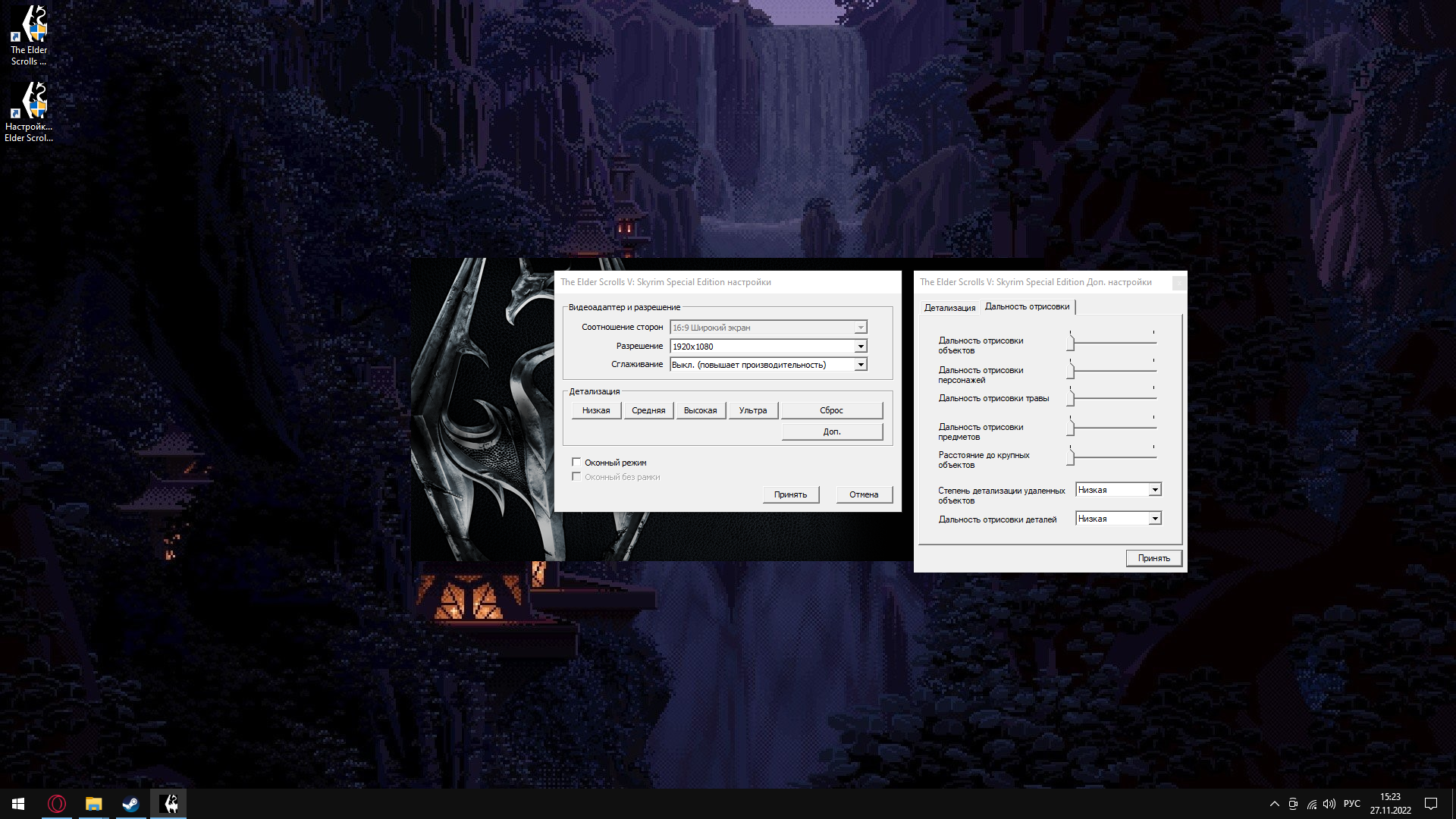Set detail preset to Высокая
Viewport: 1456px width, 819px height.
point(701,410)
